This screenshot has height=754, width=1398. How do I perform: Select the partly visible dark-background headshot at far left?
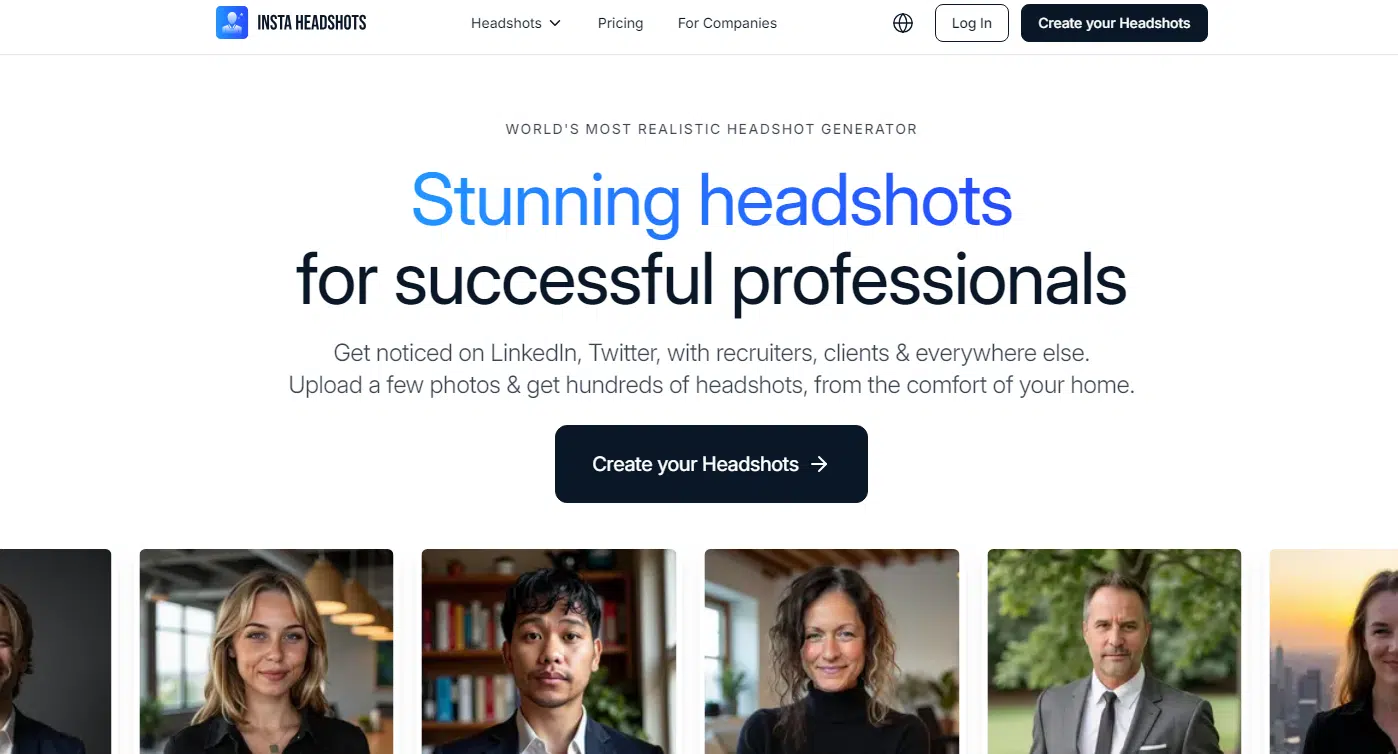click(x=55, y=651)
